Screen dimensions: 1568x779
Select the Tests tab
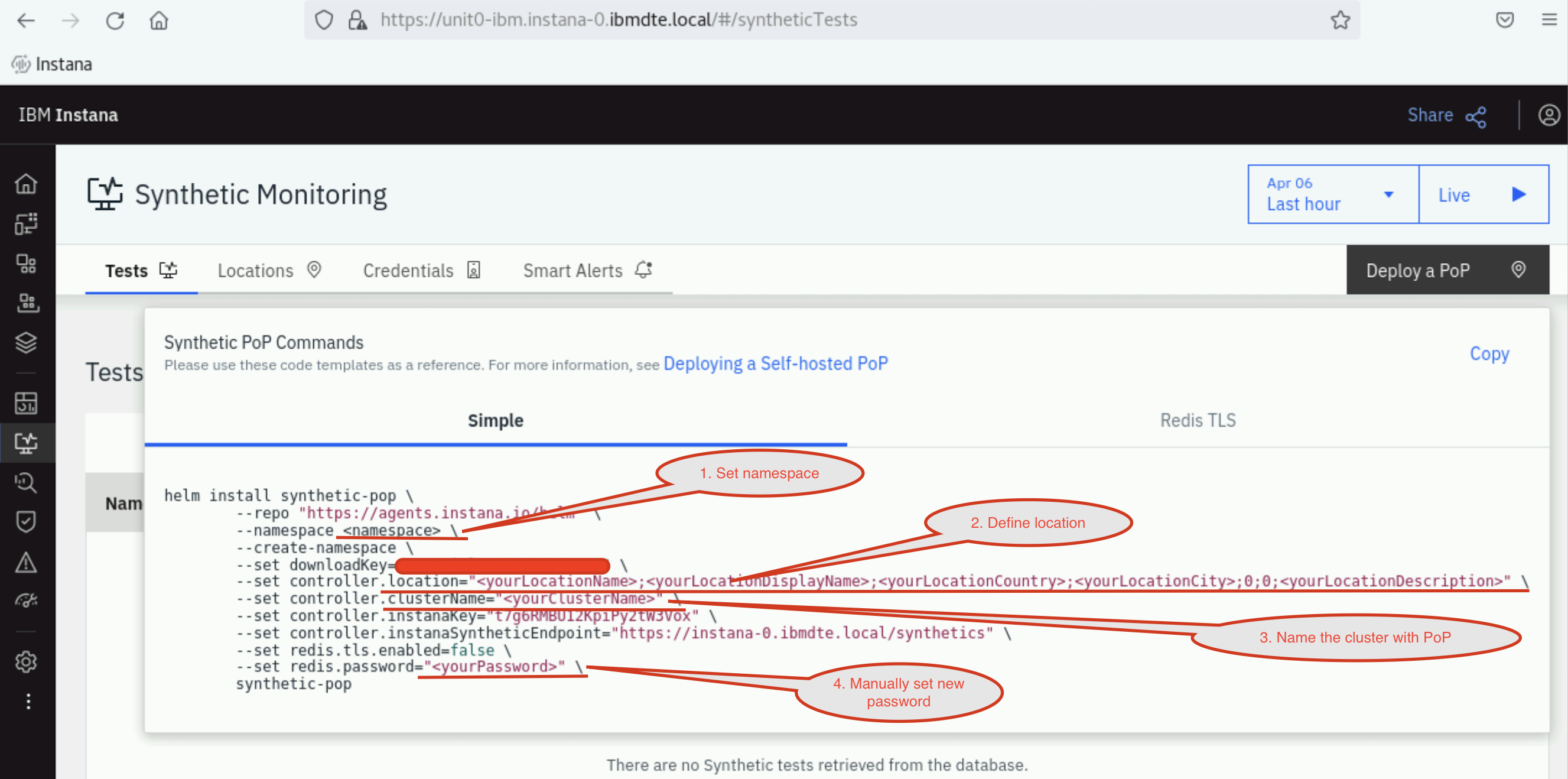click(x=141, y=270)
